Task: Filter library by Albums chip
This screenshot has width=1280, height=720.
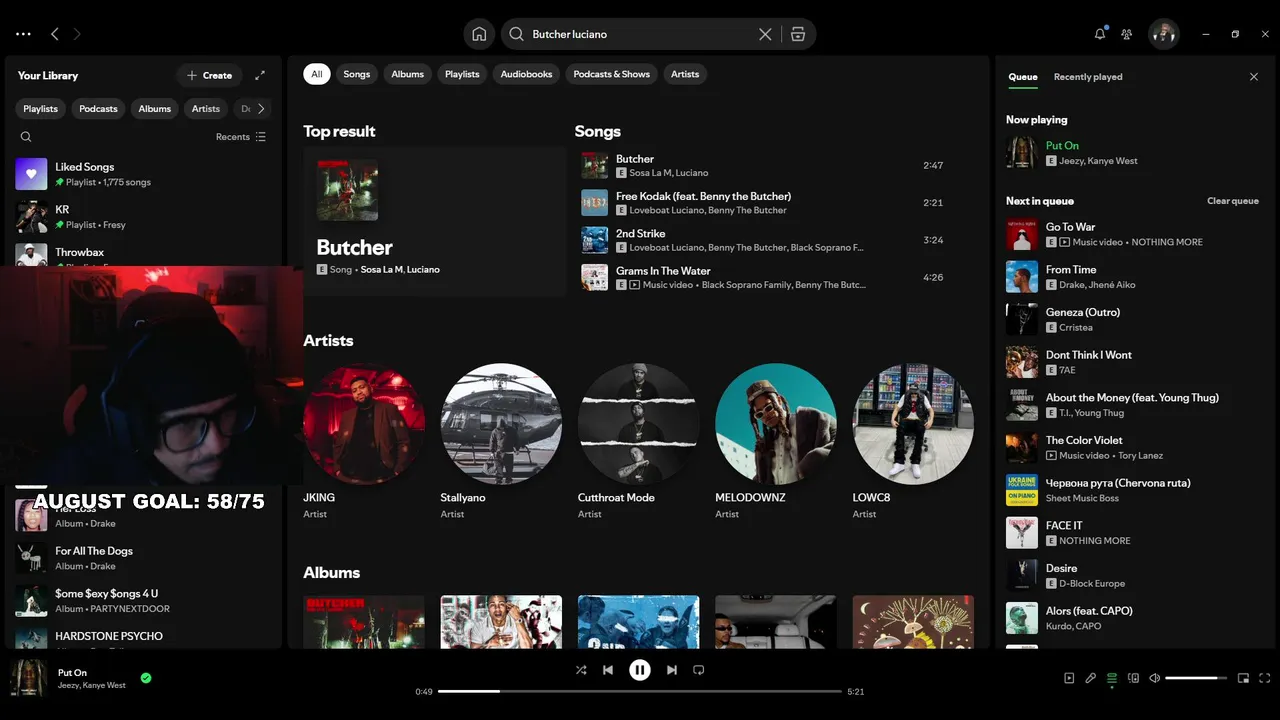Action: tap(155, 109)
